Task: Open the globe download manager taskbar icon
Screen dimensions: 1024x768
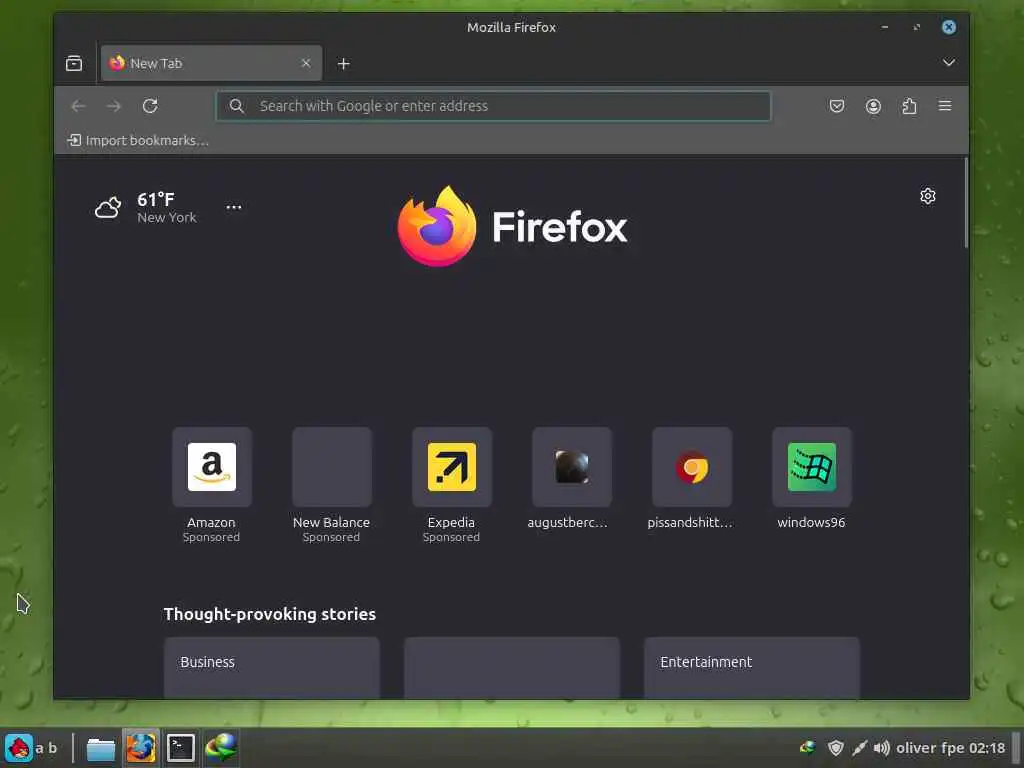Action: [221, 748]
